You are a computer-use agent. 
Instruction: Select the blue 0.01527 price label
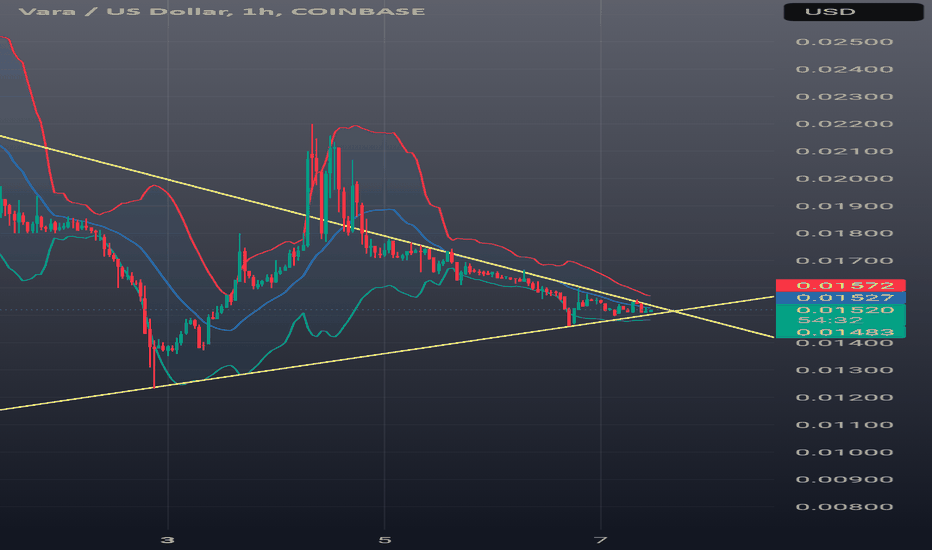840,297
